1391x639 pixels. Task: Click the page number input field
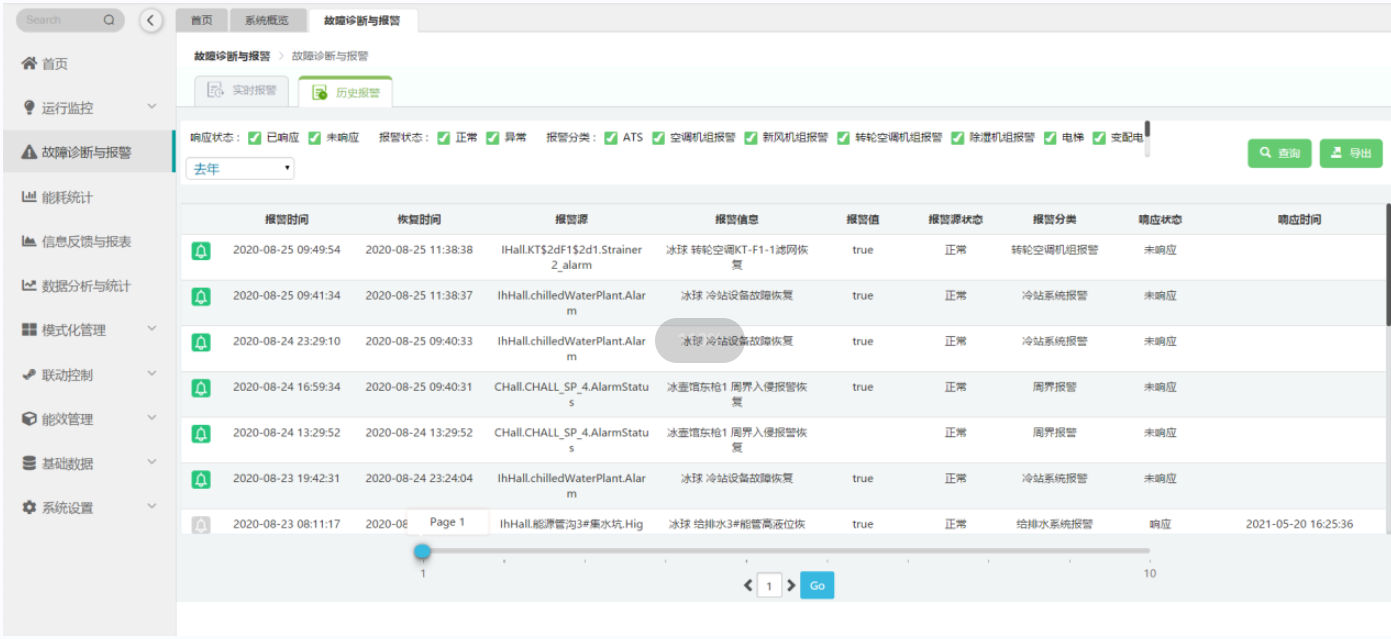tap(769, 586)
